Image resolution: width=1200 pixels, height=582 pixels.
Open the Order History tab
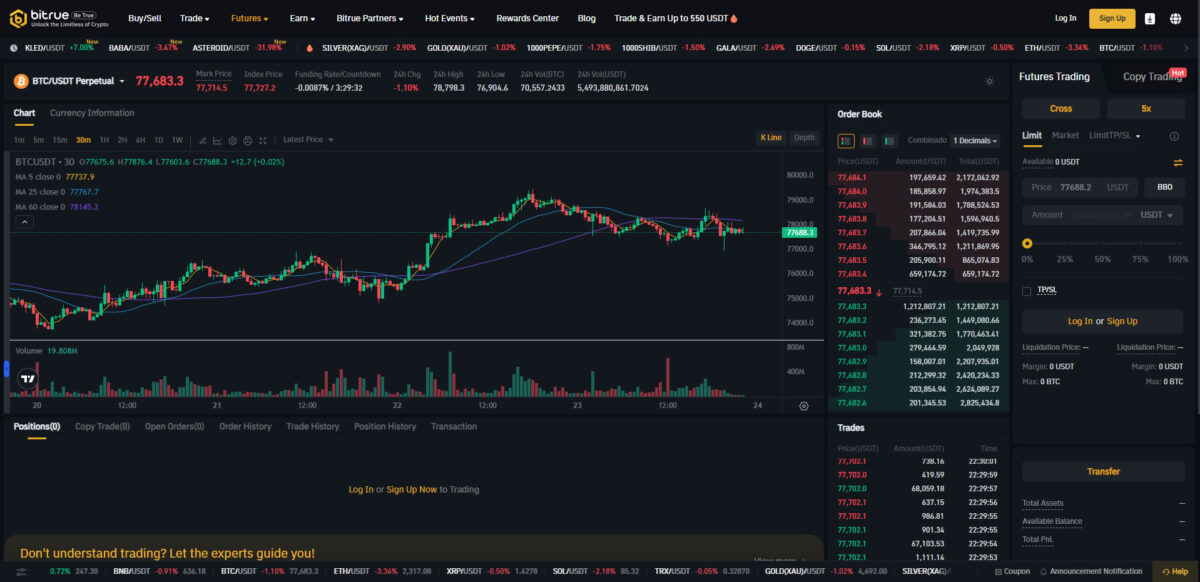tap(245, 427)
